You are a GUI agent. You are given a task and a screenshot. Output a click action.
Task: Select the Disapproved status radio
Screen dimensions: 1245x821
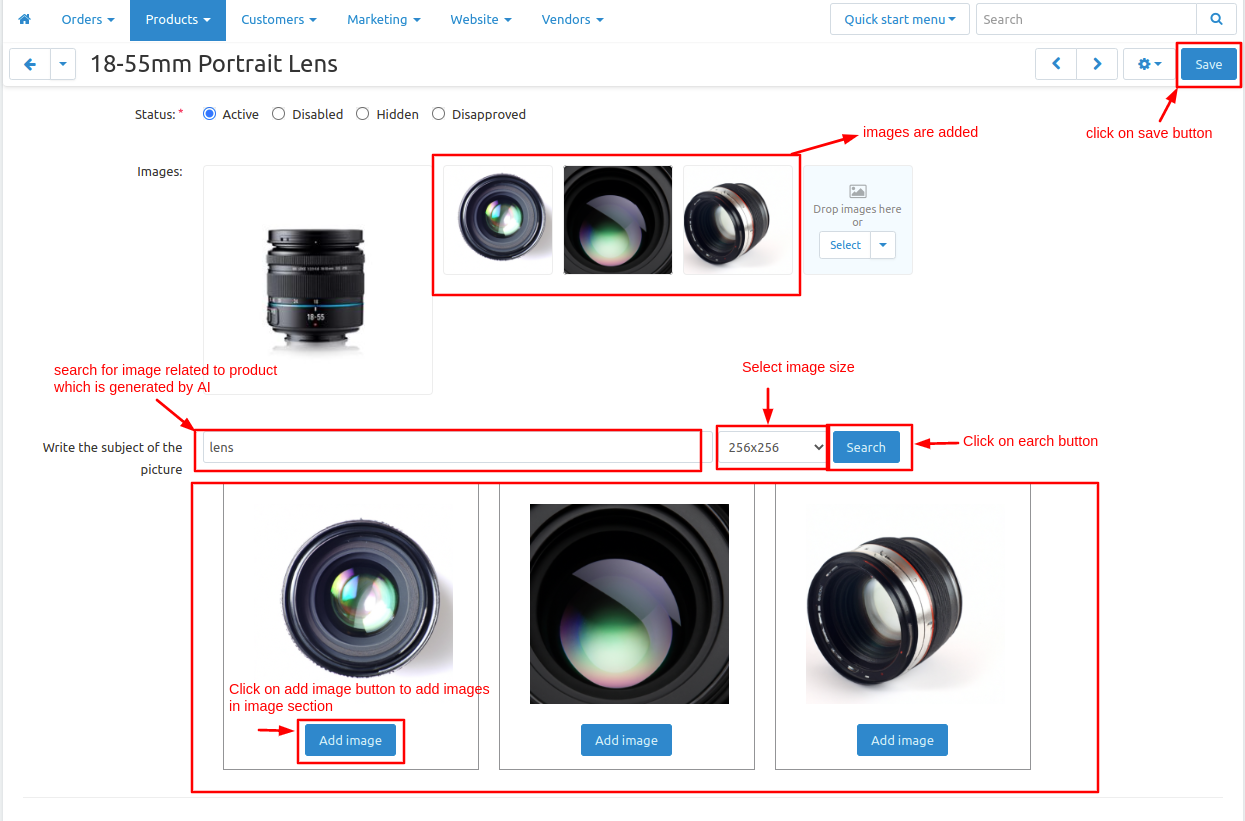pyautogui.click(x=438, y=114)
